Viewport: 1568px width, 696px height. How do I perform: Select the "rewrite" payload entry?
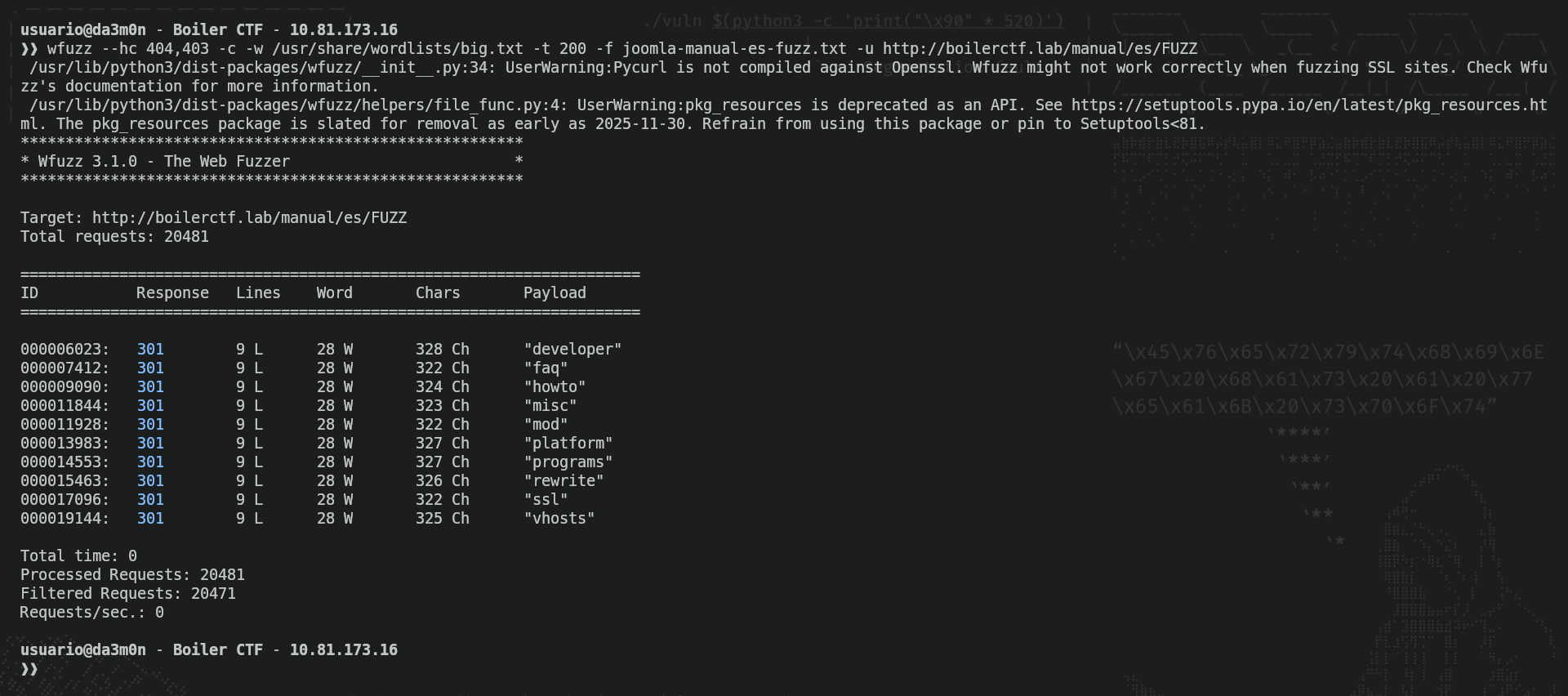tap(563, 481)
